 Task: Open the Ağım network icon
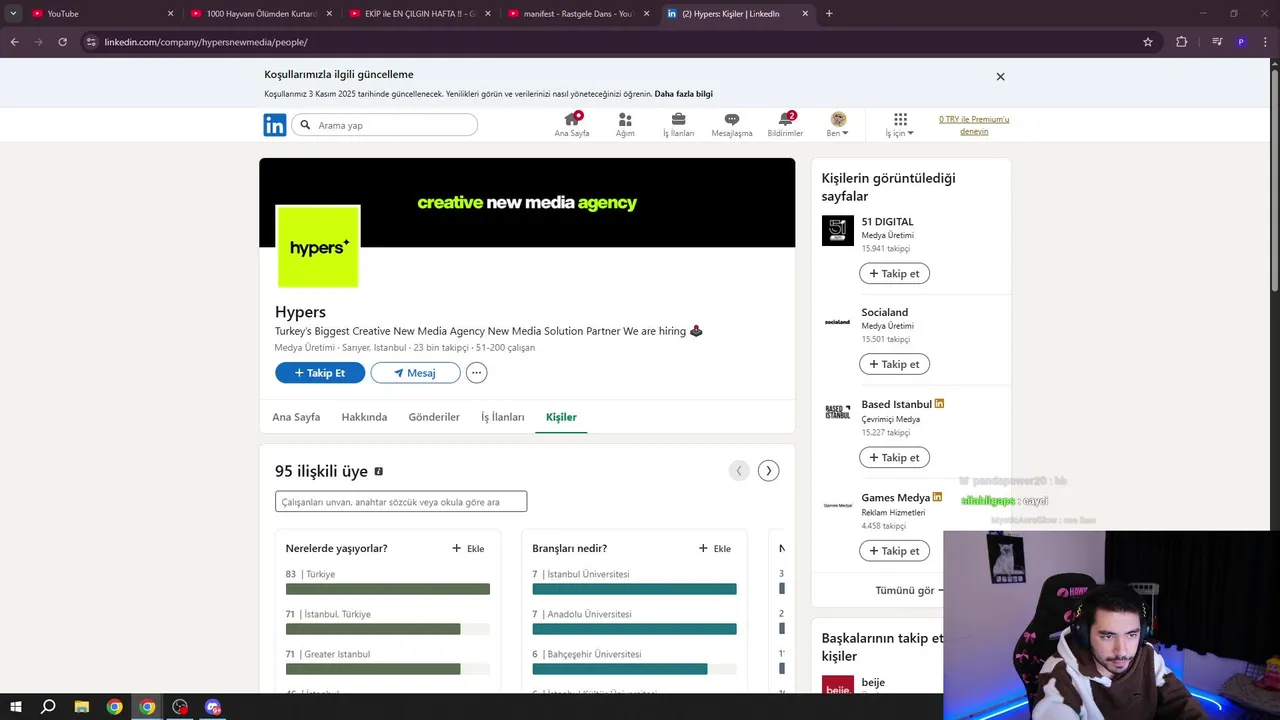point(625,125)
